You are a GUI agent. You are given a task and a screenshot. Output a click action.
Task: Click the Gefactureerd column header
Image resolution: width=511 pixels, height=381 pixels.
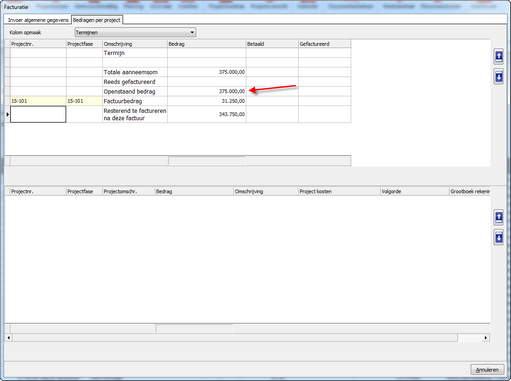tap(324, 44)
